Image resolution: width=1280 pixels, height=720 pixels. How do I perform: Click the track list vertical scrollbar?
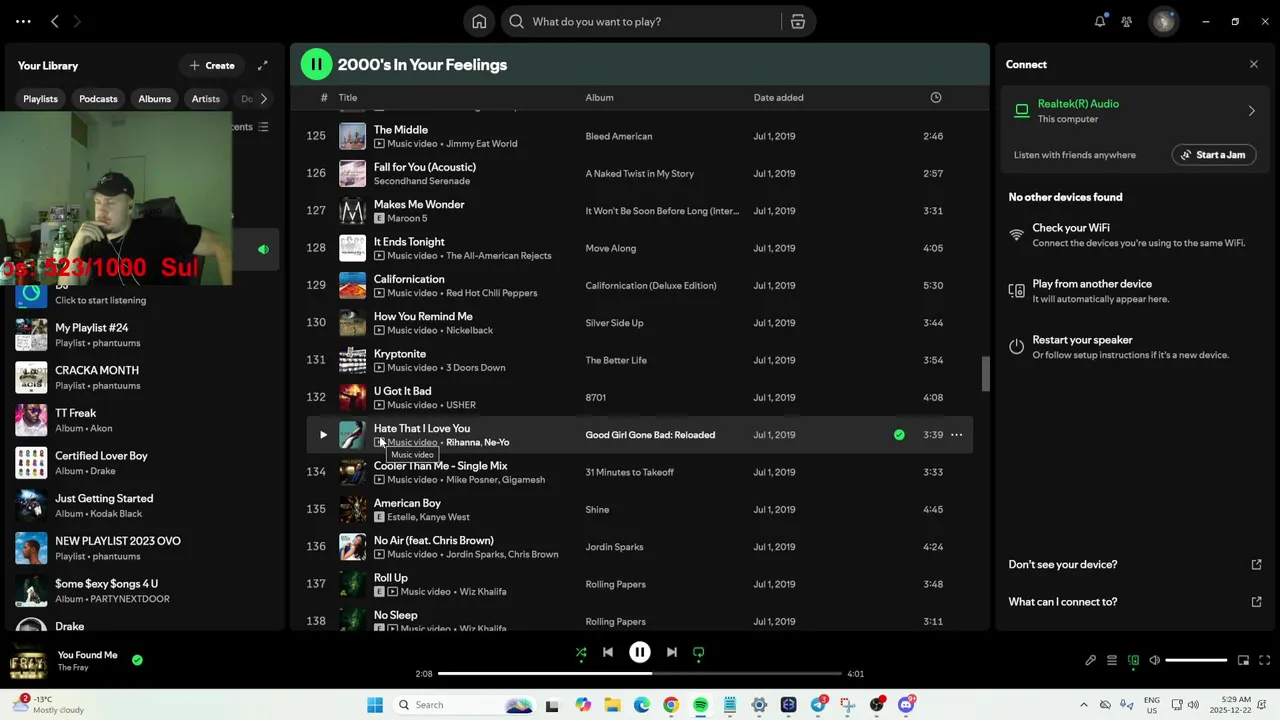pos(985,374)
